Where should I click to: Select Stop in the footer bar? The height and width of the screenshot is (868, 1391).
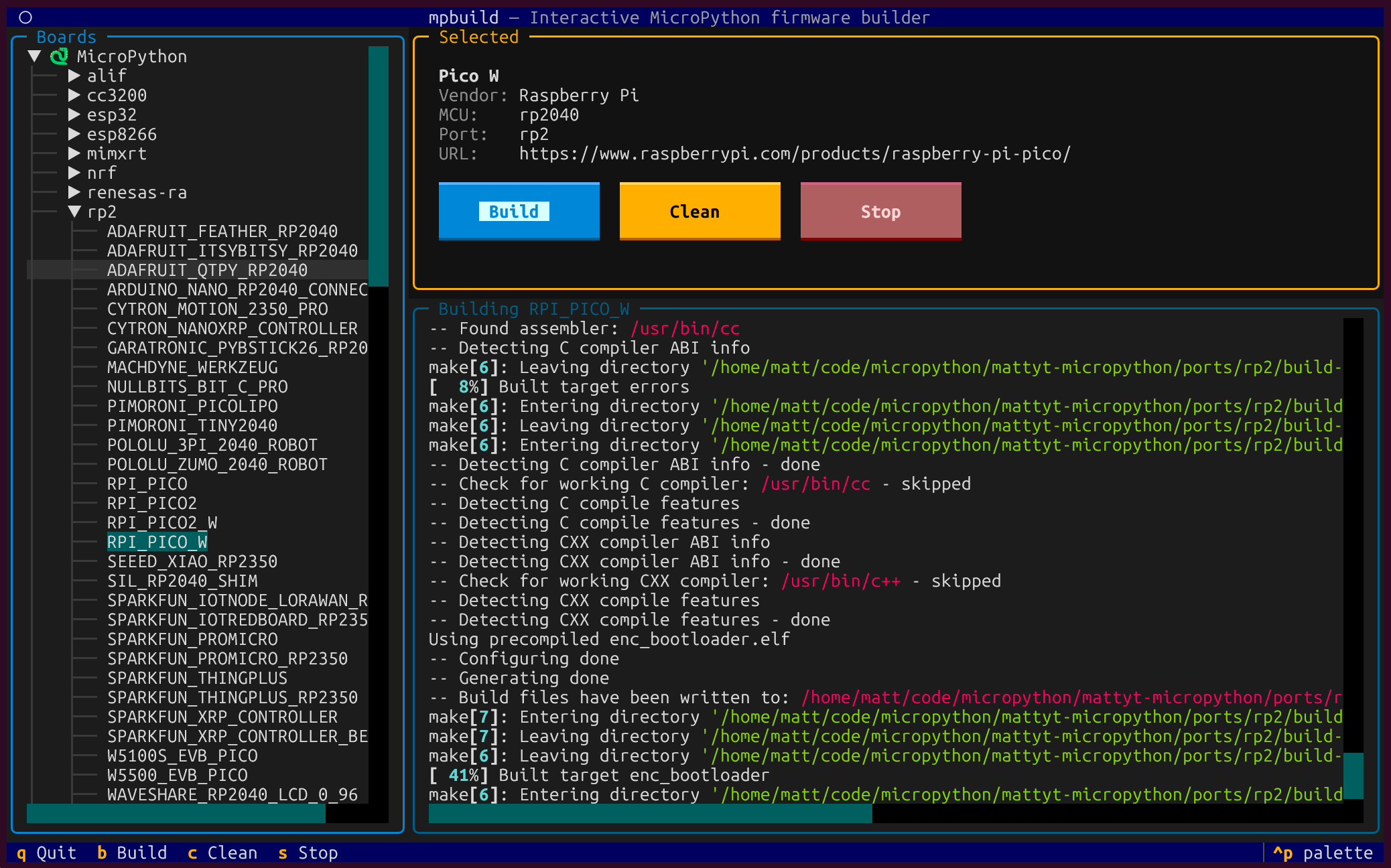[x=308, y=853]
